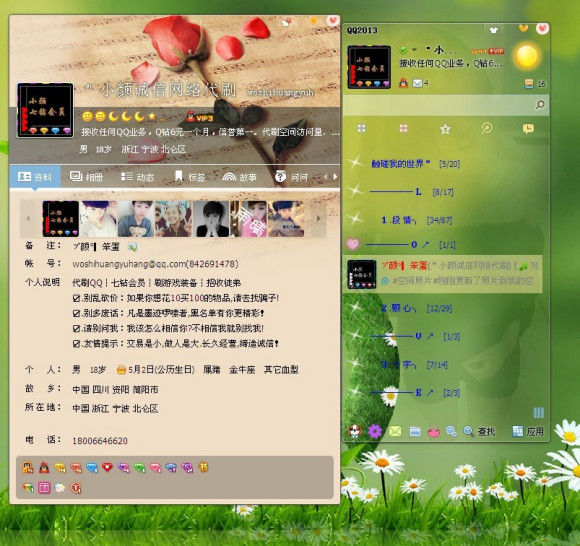The image size is (580, 546).
Task: Click the purple flower icon in QQ bottom bar
Action: point(375,431)
